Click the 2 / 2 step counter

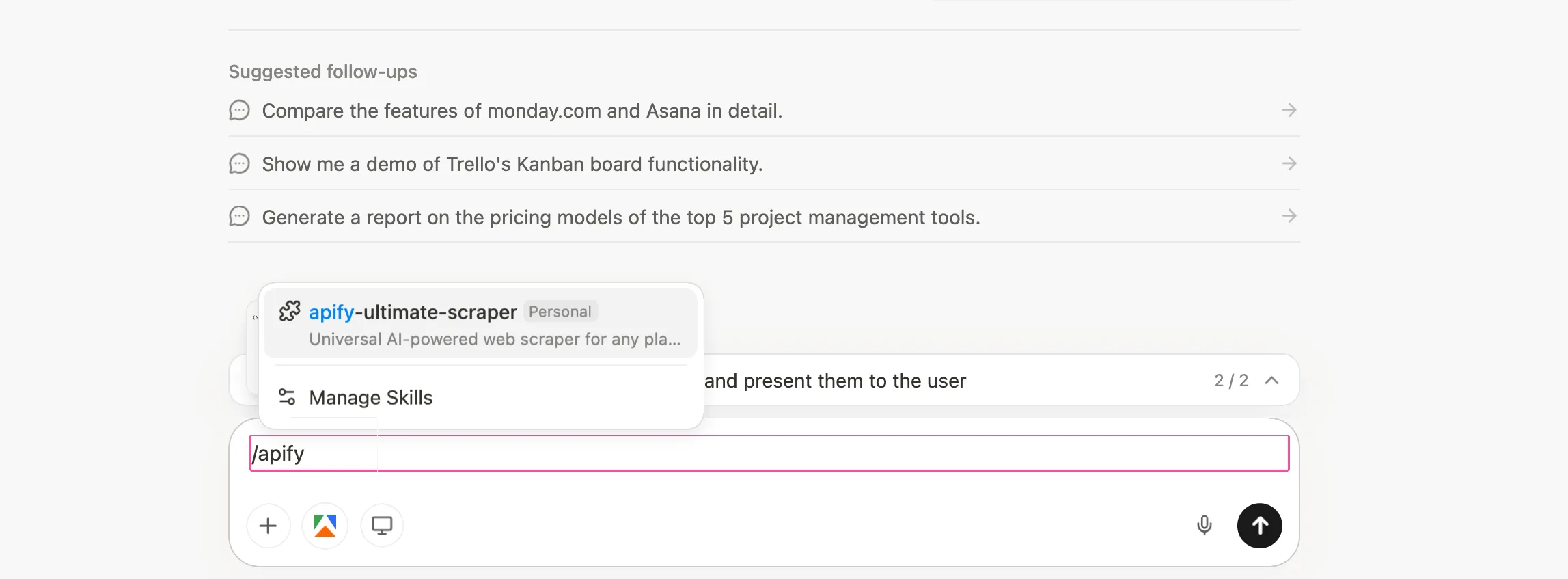1231,381
